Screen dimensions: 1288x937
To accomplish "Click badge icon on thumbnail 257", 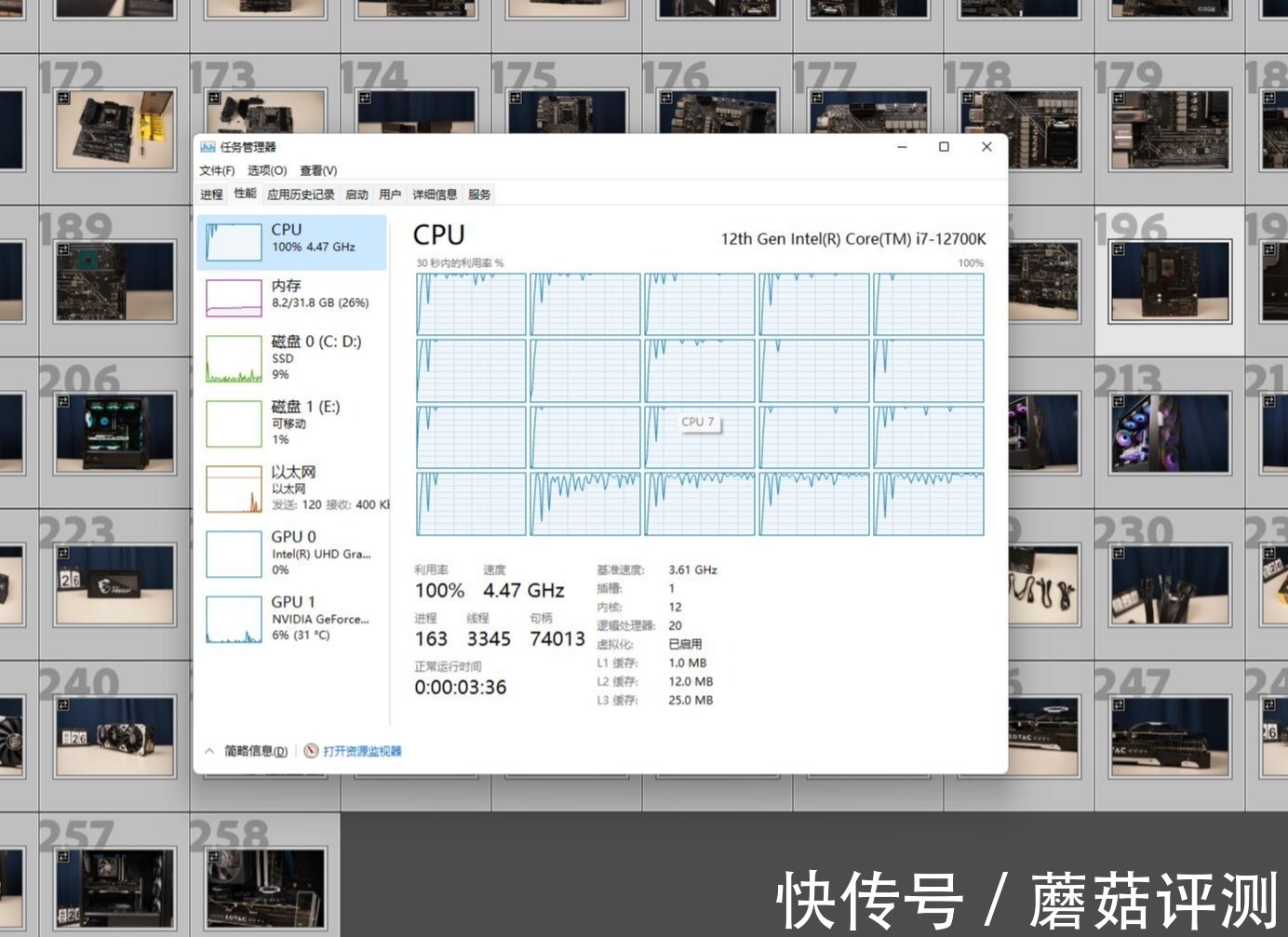I will pyautogui.click(x=63, y=856).
